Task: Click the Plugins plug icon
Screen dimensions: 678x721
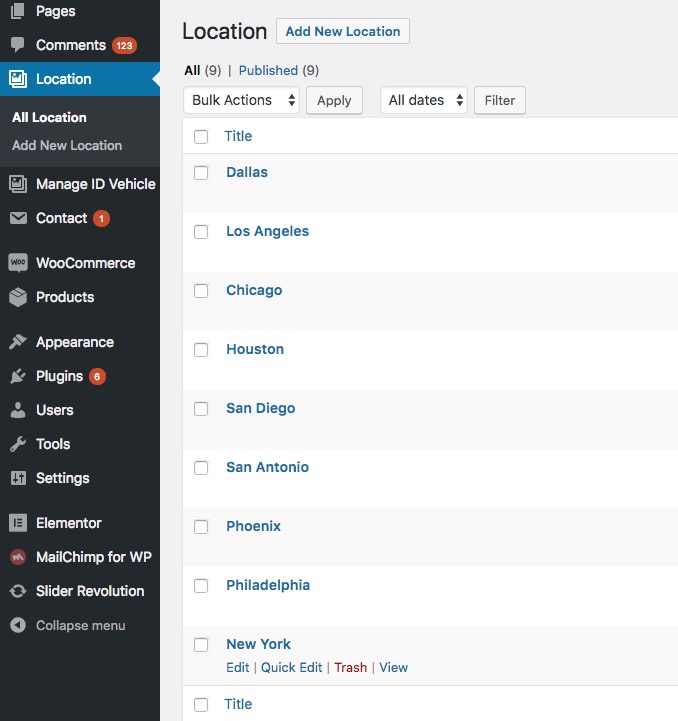Action: pyautogui.click(x=18, y=376)
